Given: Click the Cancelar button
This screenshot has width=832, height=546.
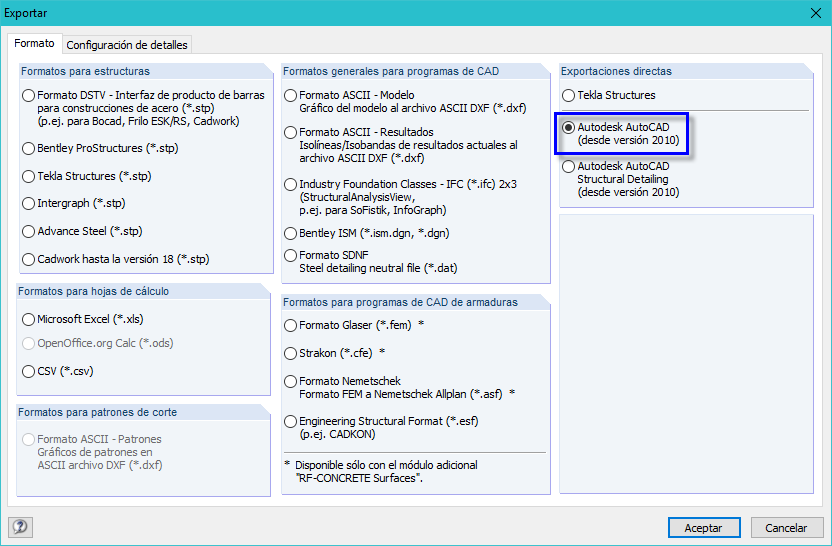Looking at the screenshot, I should click(786, 528).
